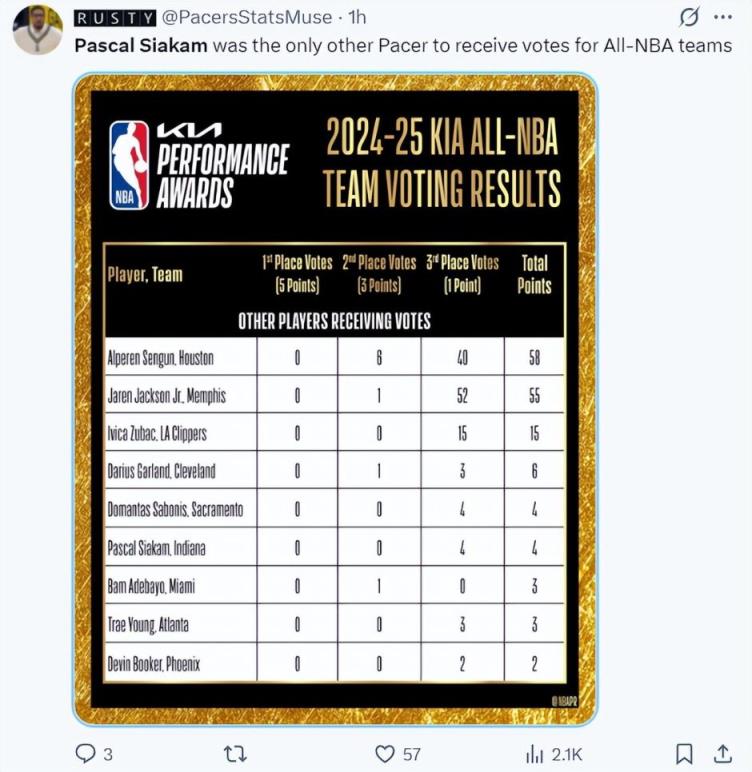
Task: Click the NBA logo in the image
Action: tap(129, 165)
